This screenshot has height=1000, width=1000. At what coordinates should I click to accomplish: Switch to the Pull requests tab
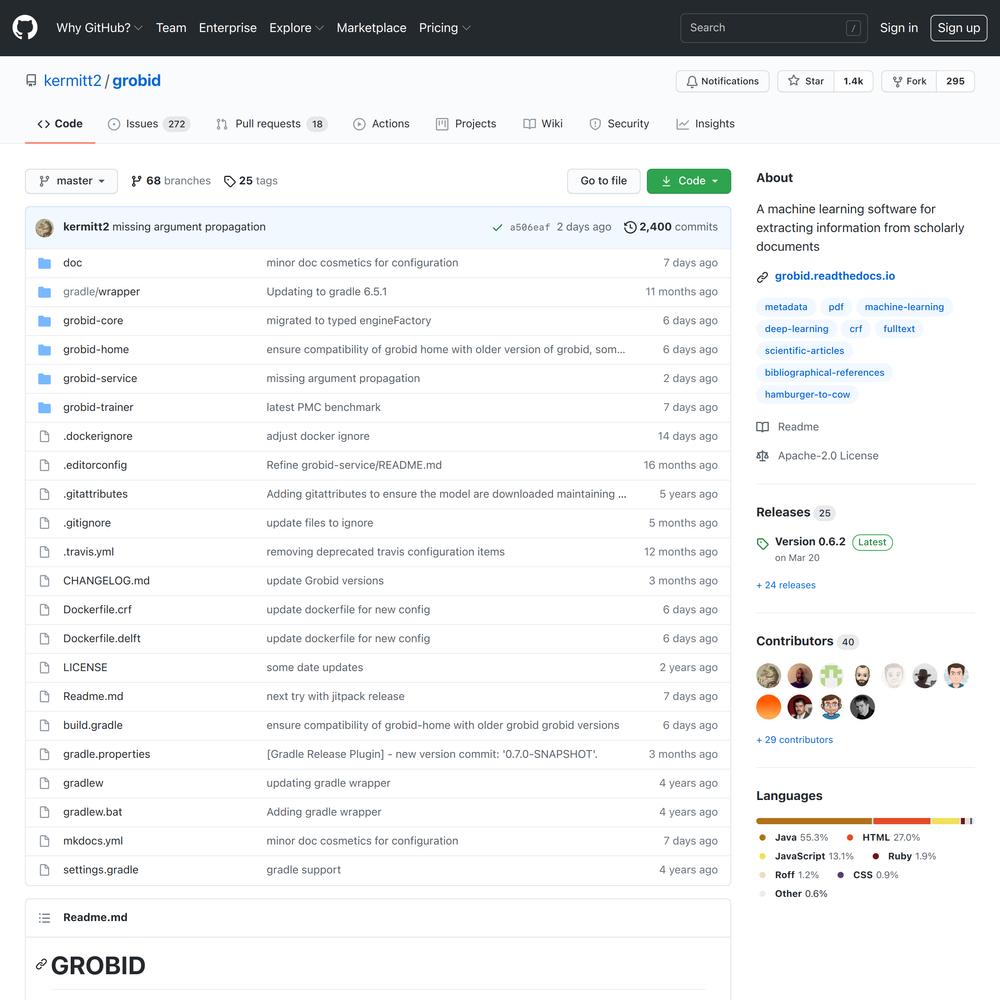pos(271,124)
